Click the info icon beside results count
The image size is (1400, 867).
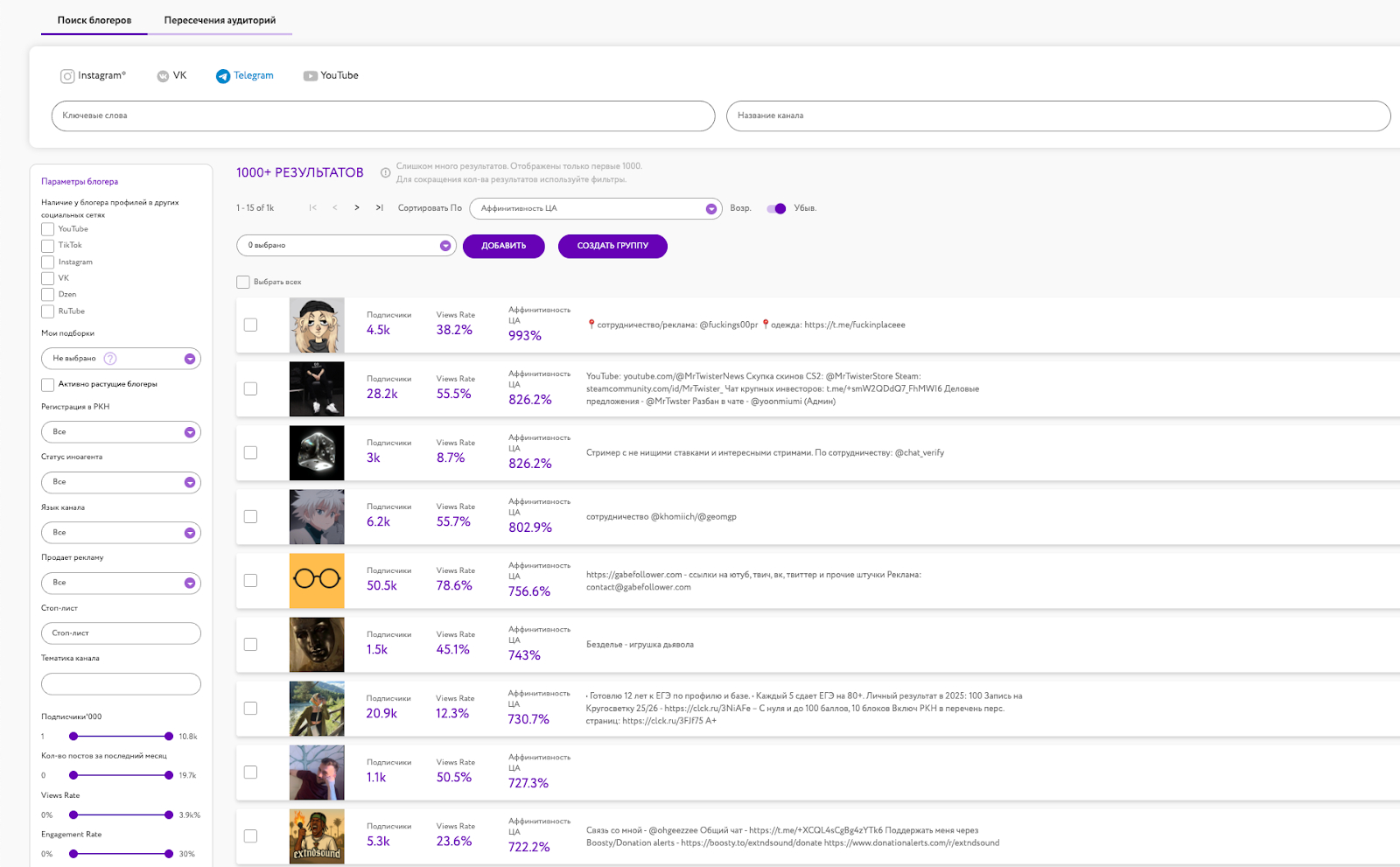[385, 173]
